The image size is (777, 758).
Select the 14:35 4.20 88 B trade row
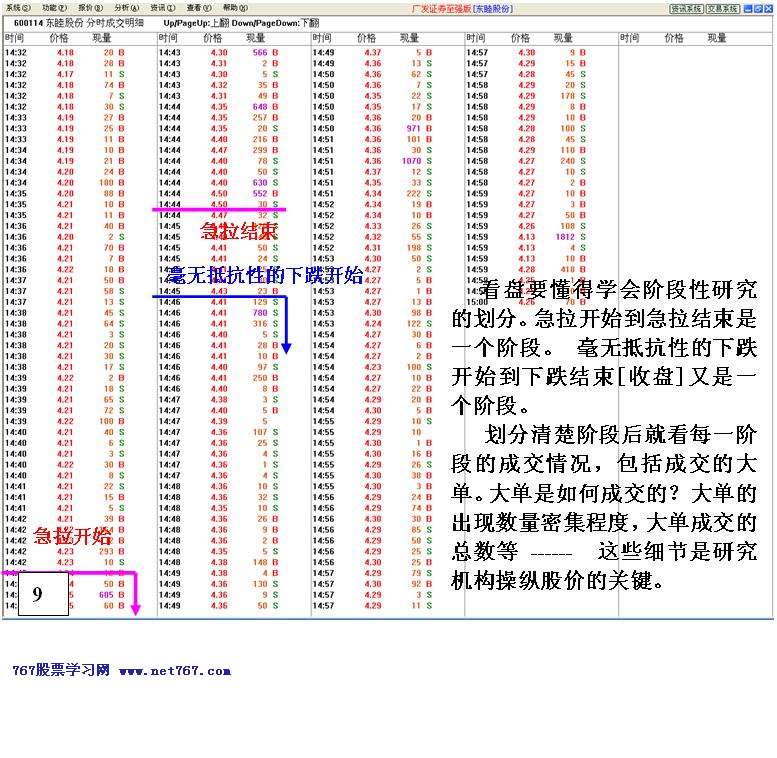(x=65, y=194)
